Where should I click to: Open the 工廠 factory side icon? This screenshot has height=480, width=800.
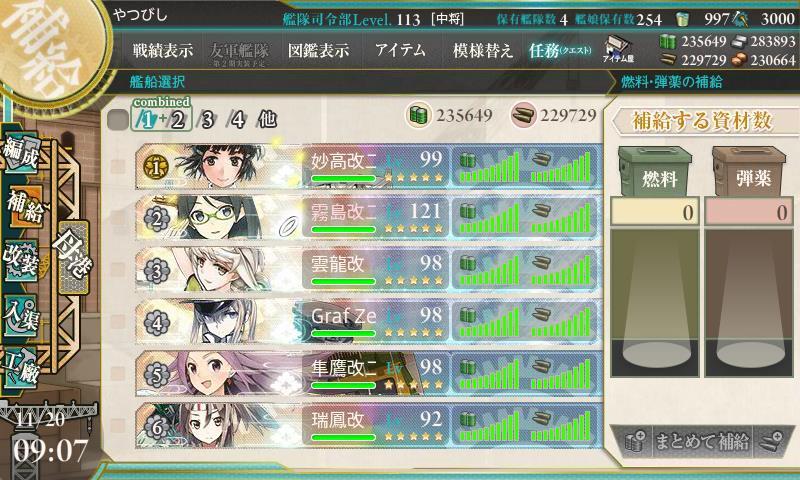[x=21, y=368]
